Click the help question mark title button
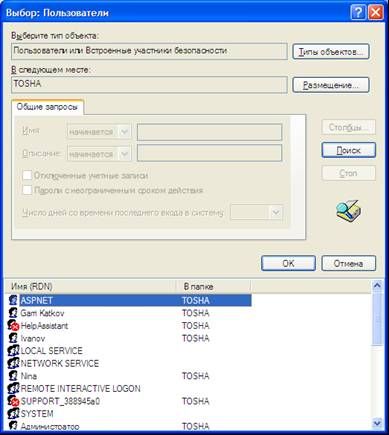The image size is (389, 435). 358,13
